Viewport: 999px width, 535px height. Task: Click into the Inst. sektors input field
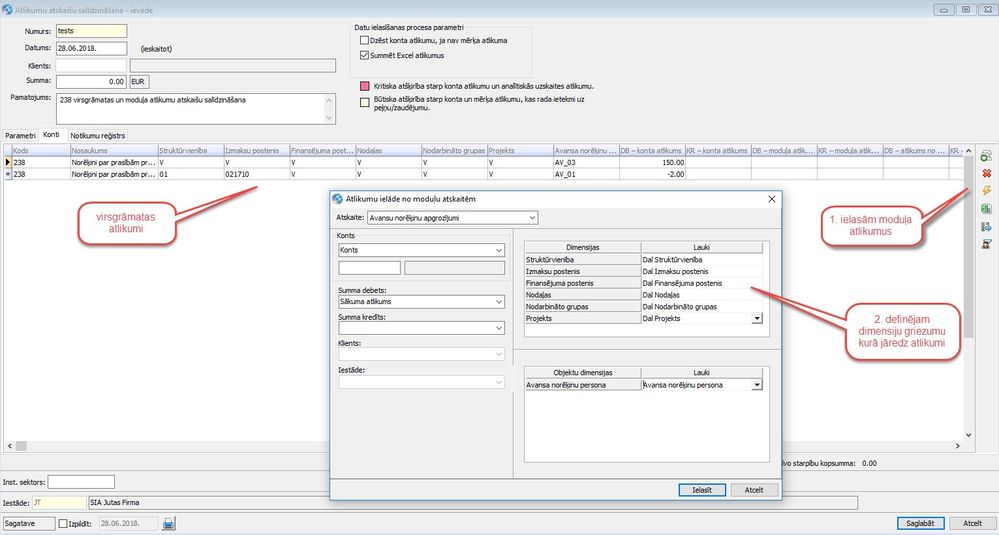(82, 482)
